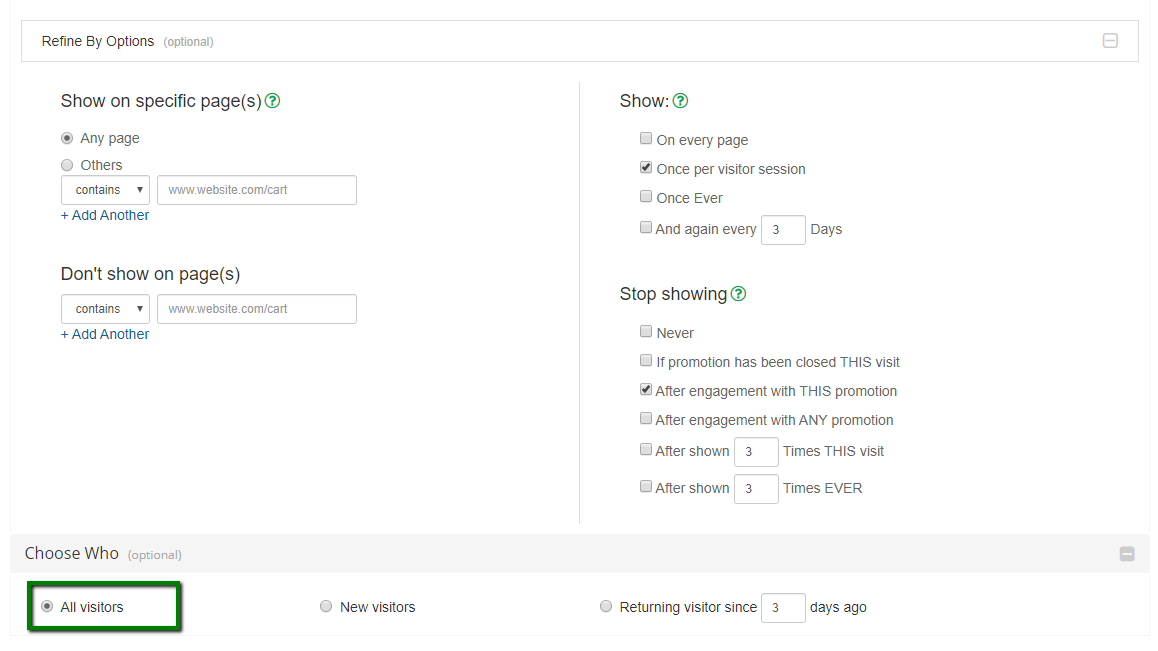Screen dimensions: 1158x651
Task: Select the Others radio button
Action: point(67,165)
